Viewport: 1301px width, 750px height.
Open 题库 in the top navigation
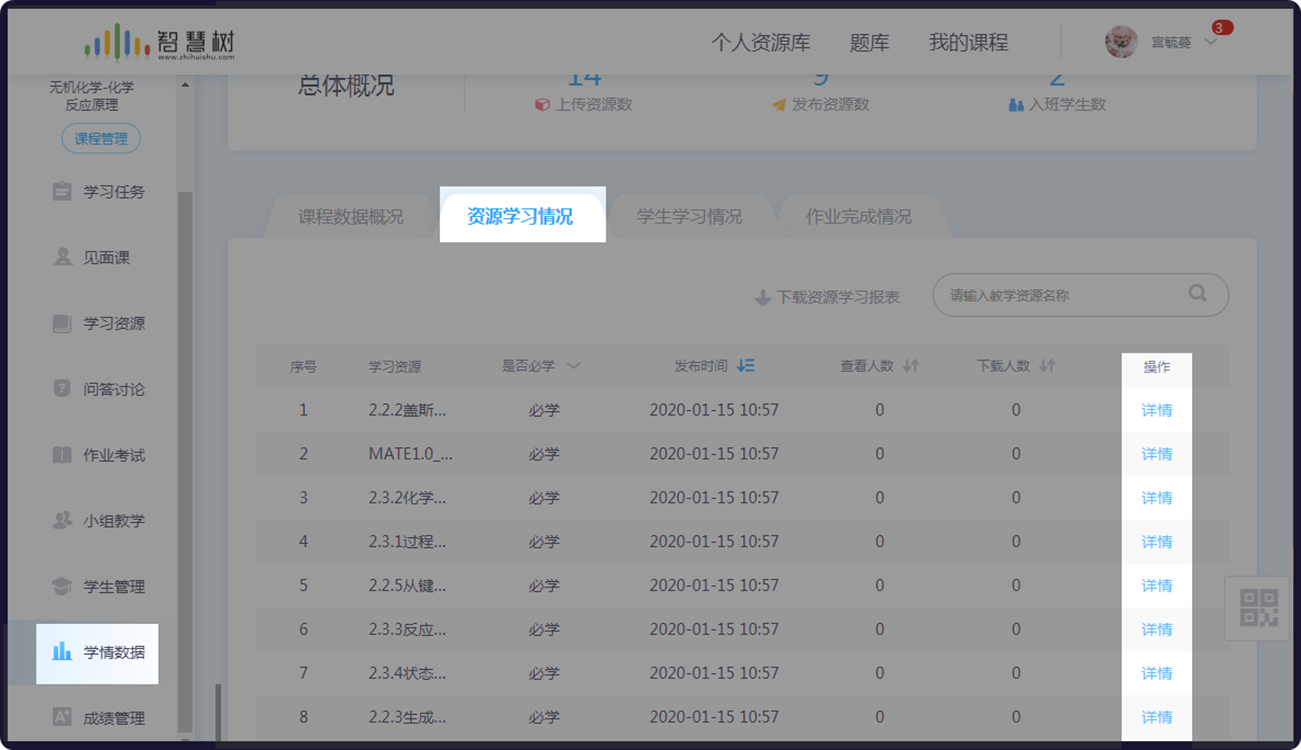point(868,42)
